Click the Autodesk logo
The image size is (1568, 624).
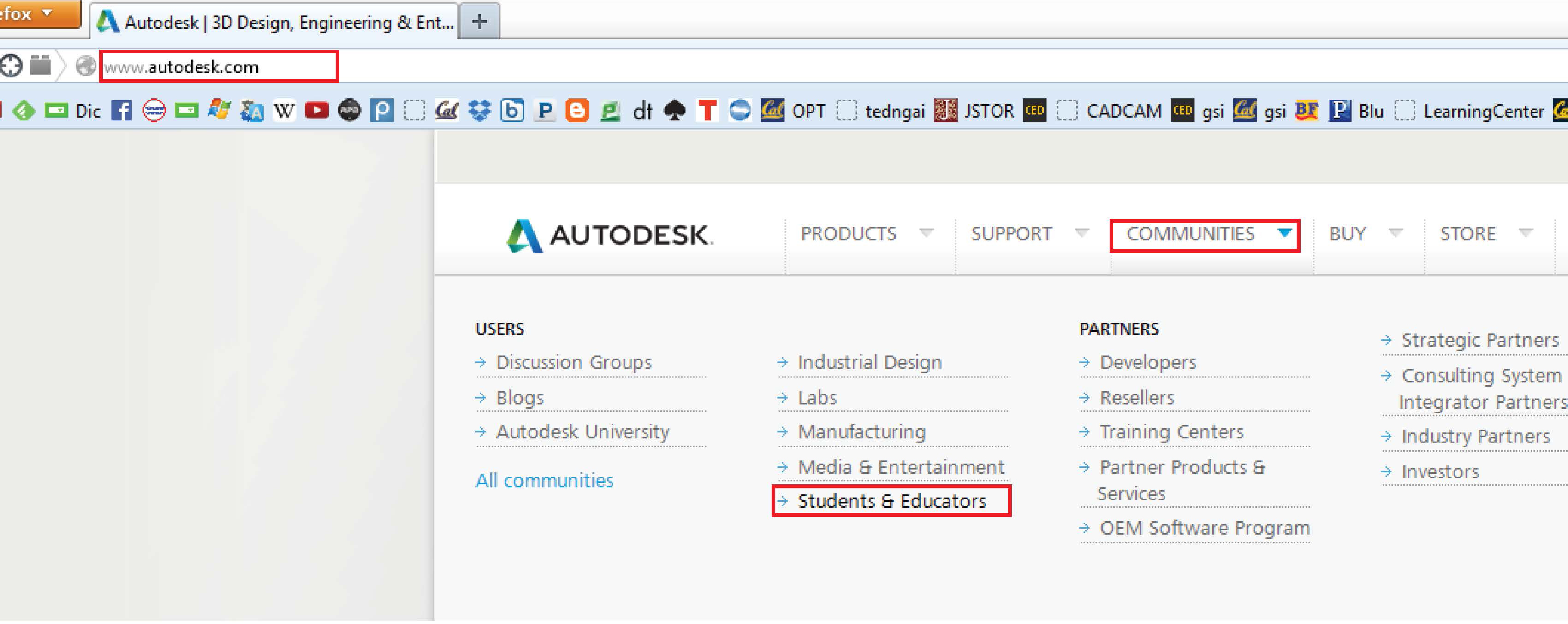[610, 236]
